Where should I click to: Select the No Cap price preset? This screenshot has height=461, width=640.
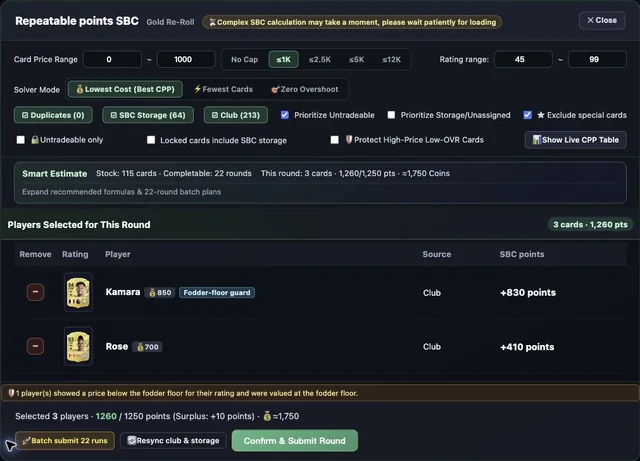[x=244, y=60]
